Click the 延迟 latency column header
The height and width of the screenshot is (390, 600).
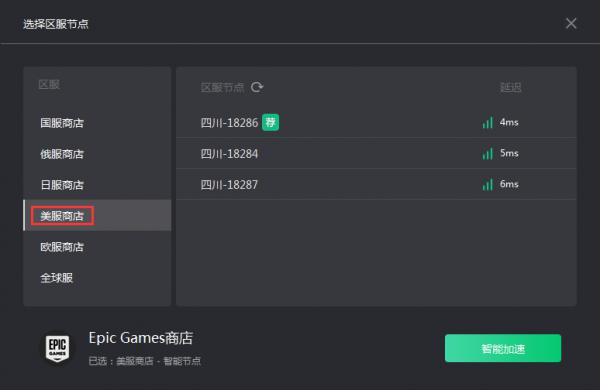coord(510,87)
